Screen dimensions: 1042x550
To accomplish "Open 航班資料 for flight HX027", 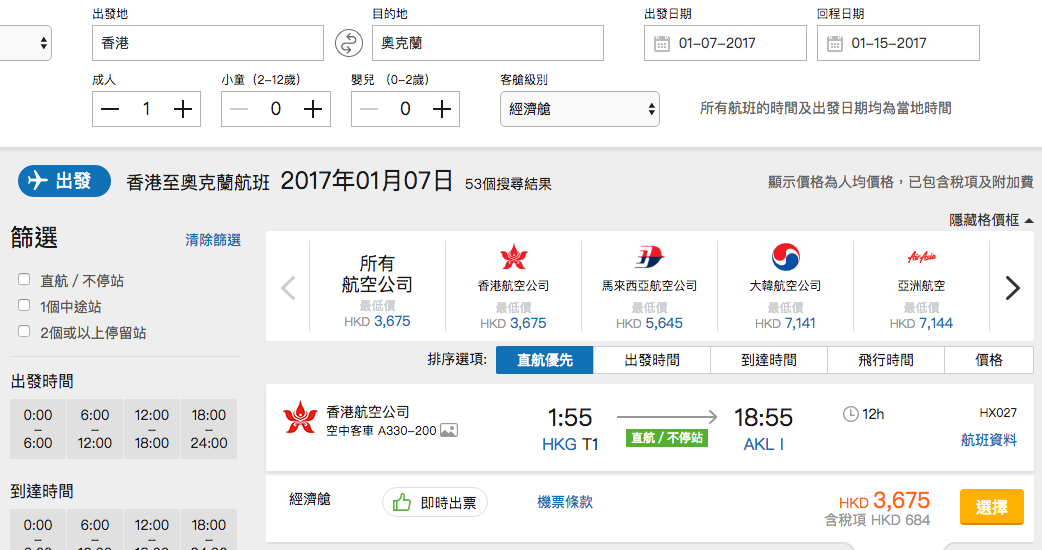I will point(989,440).
